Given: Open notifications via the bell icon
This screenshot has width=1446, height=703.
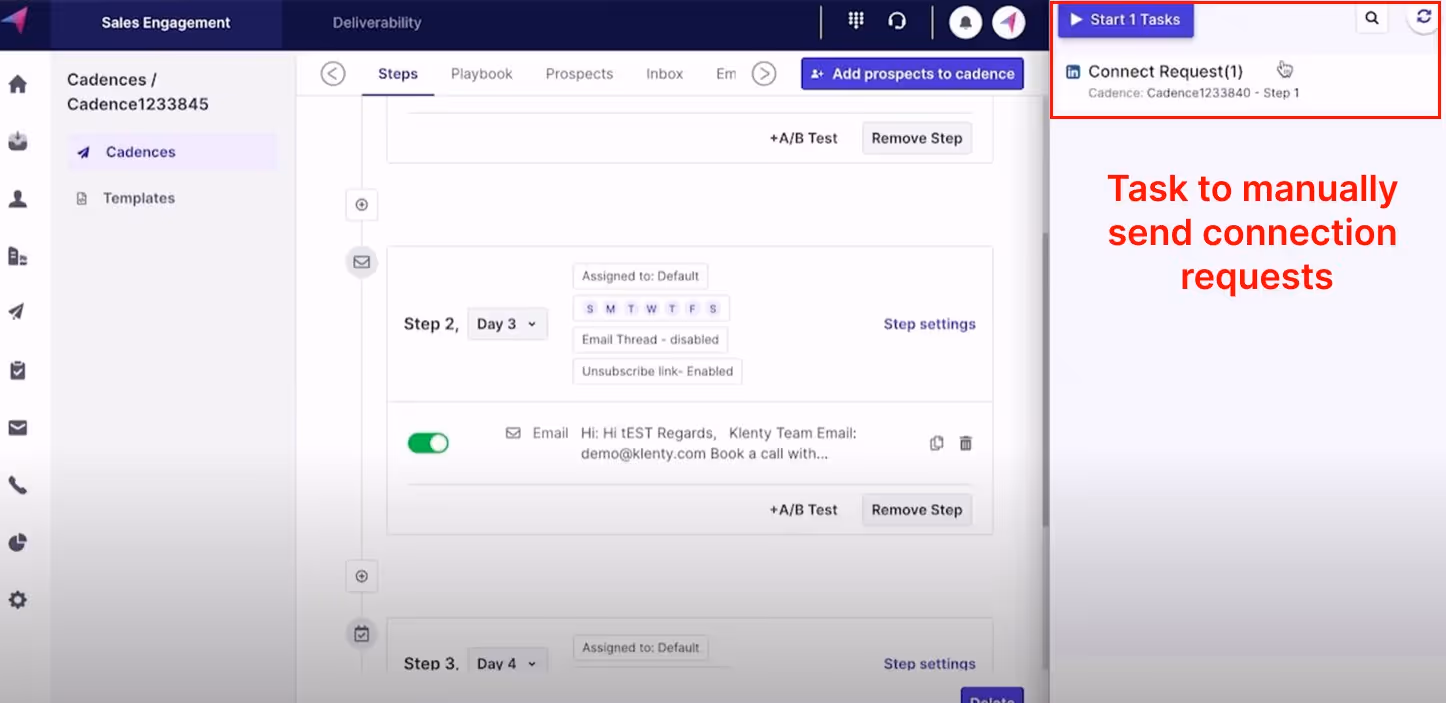Looking at the screenshot, I should tap(966, 20).
